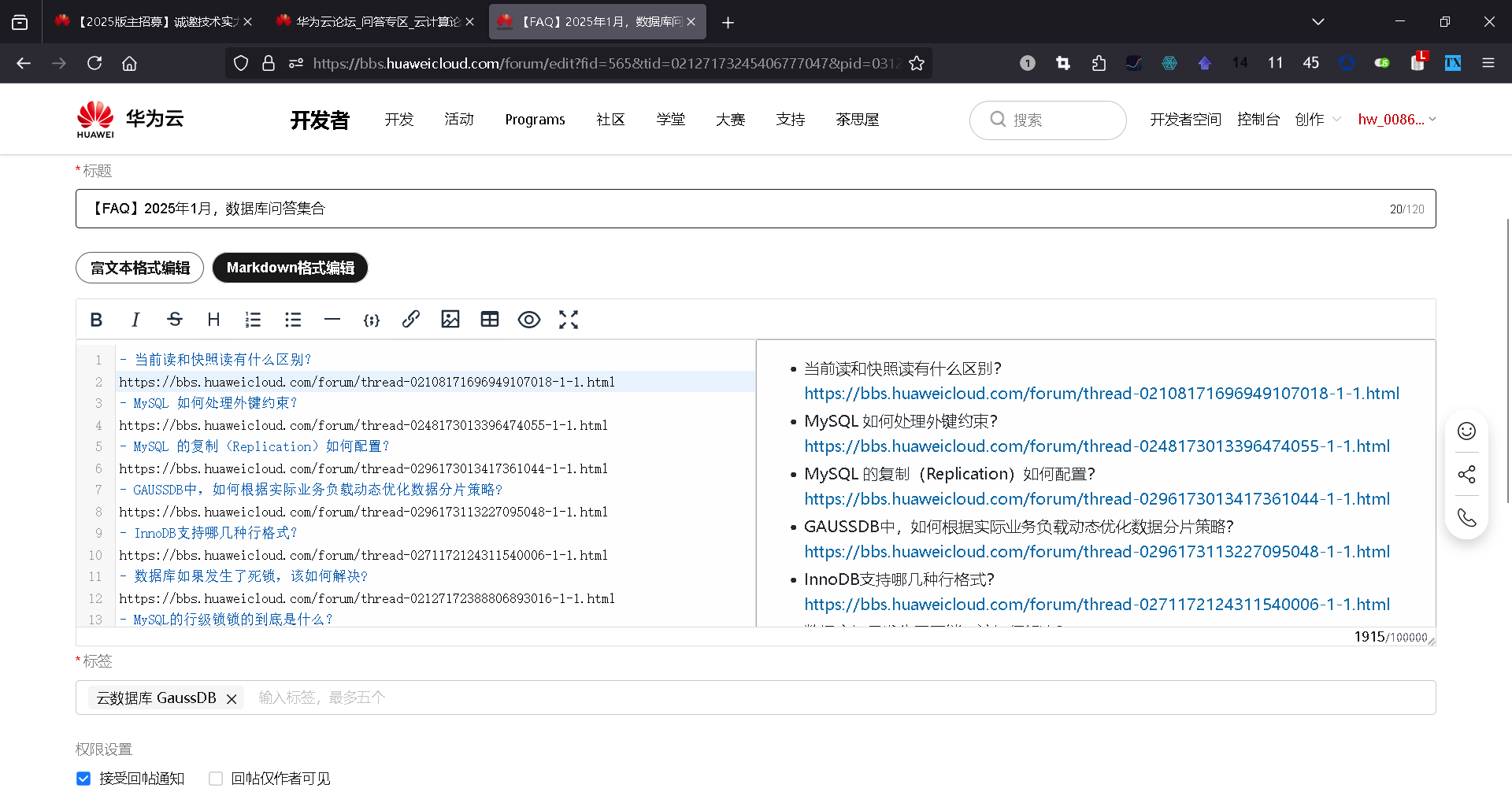This screenshot has width=1512, height=803.
Task: Open the 支持 nav menu
Action: (x=790, y=120)
